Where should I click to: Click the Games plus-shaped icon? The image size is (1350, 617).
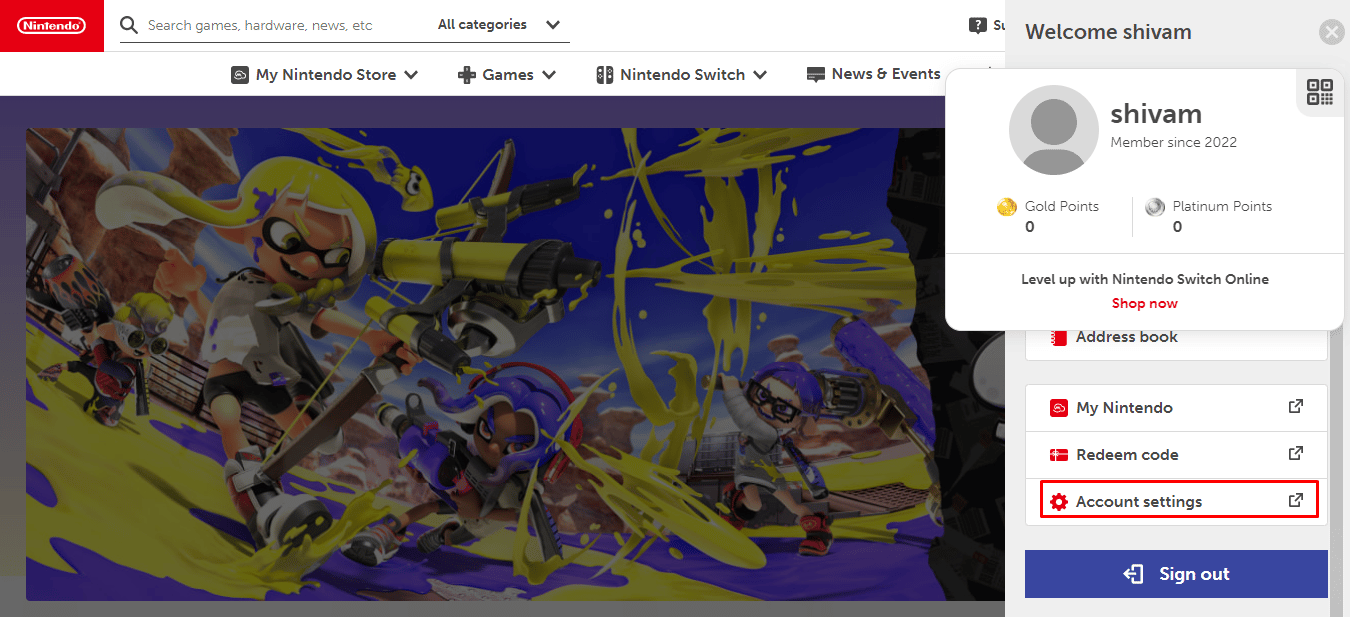click(466, 75)
